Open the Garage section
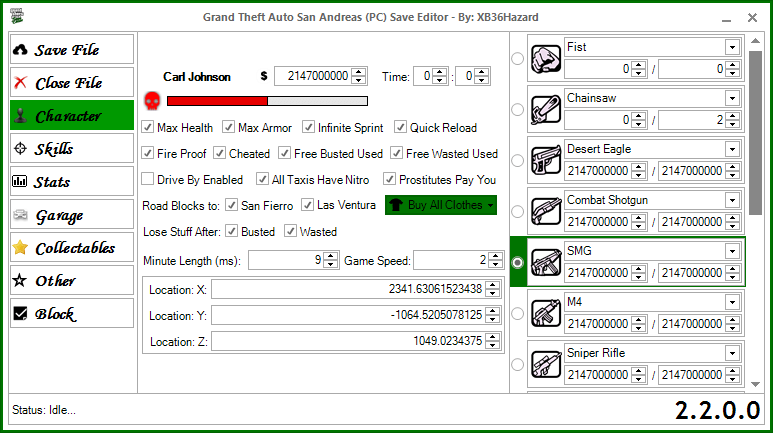The height and width of the screenshot is (433, 773). point(72,215)
